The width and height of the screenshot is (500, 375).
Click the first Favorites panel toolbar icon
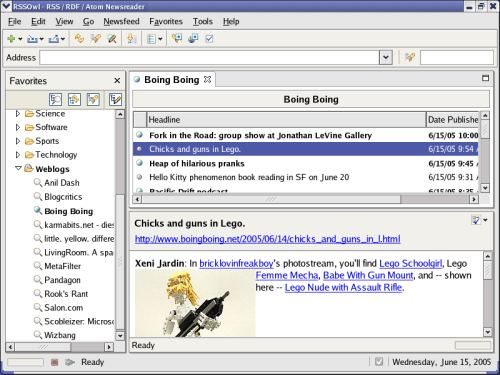pos(55,99)
